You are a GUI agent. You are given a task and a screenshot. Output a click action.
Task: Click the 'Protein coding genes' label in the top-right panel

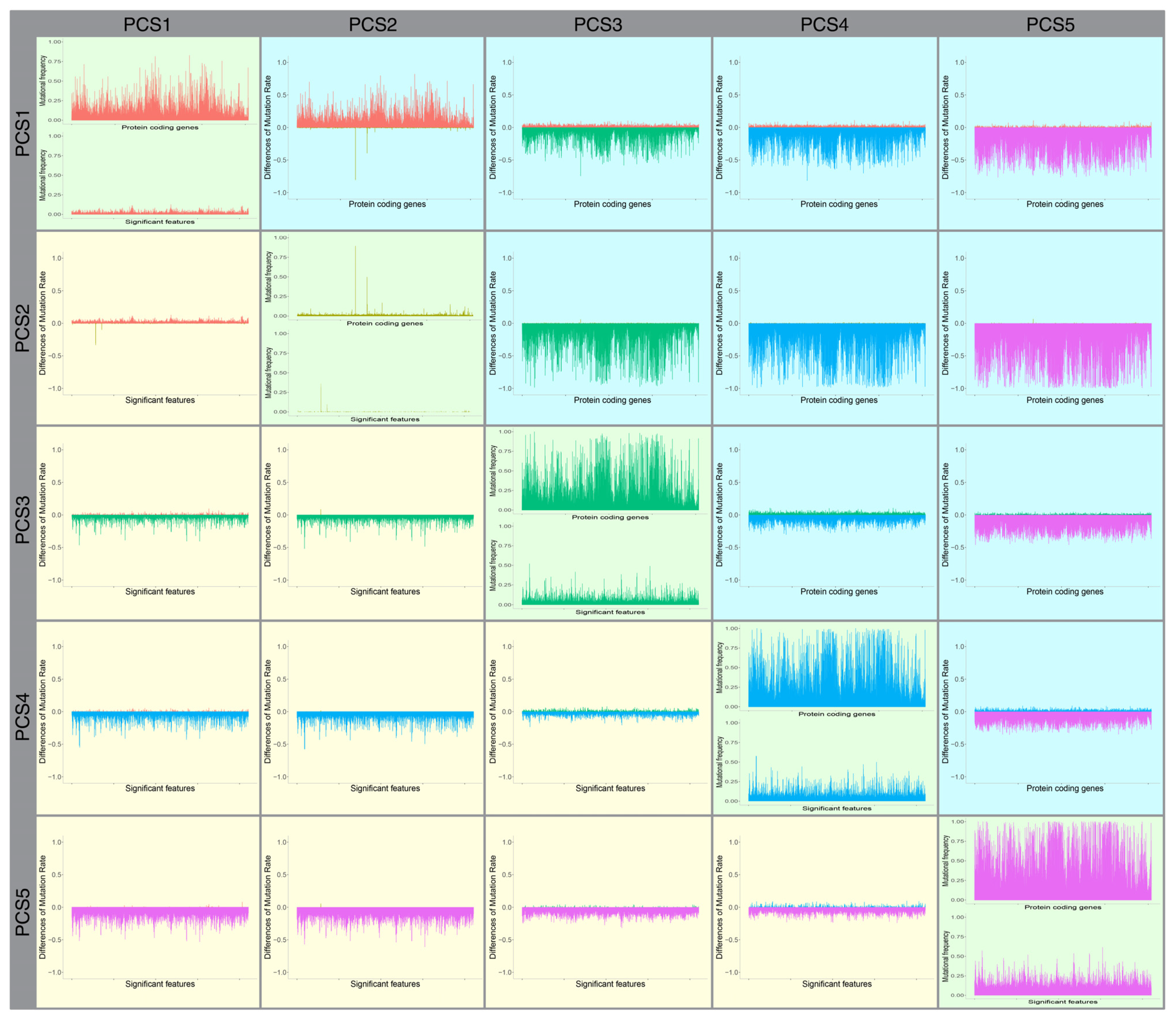click(1064, 204)
